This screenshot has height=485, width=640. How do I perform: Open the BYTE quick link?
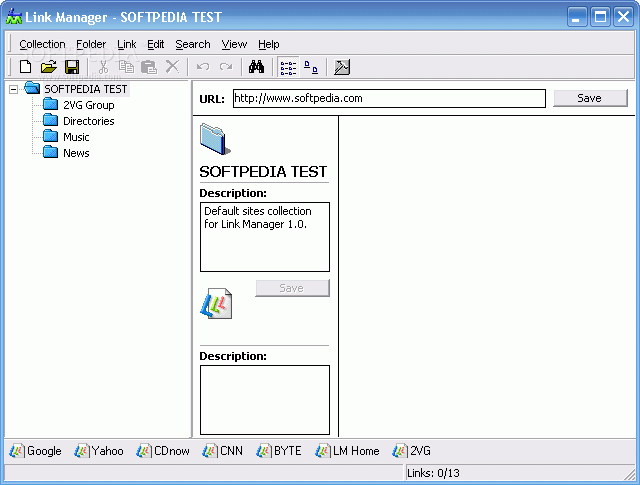point(279,451)
